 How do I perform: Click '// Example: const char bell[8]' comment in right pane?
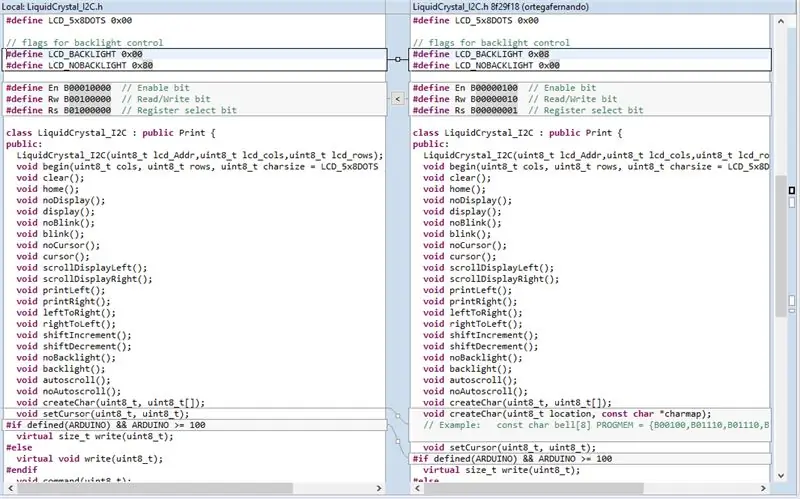[x=596, y=425]
